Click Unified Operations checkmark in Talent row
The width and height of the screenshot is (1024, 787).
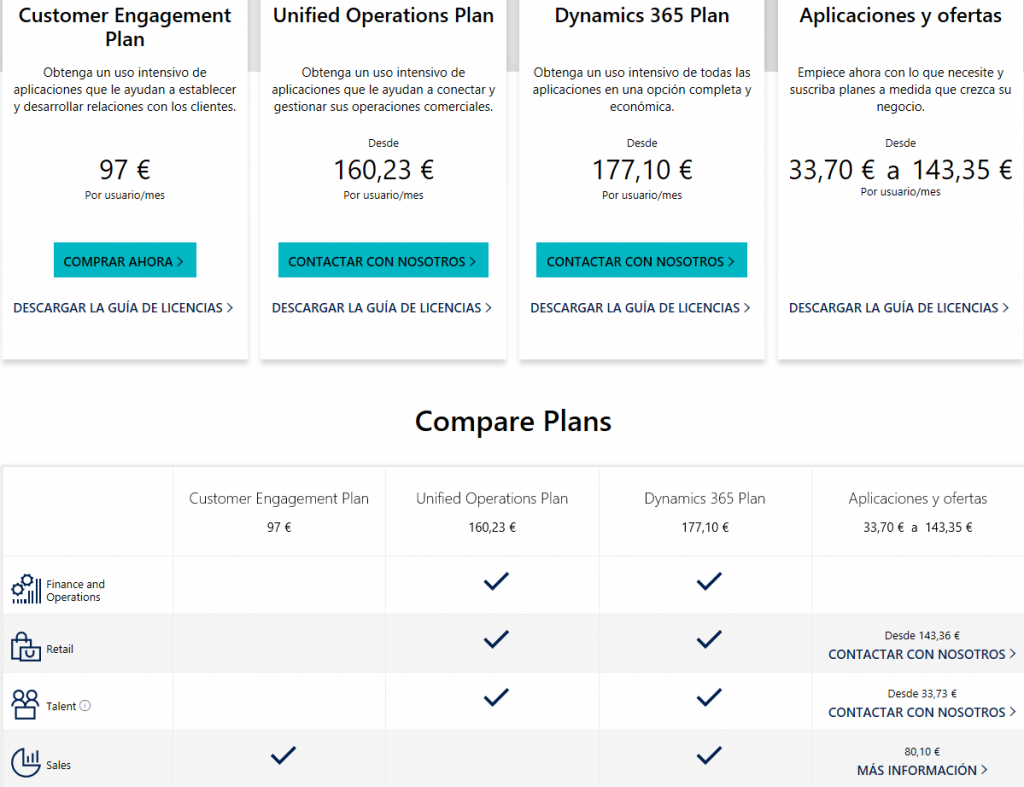click(x=496, y=698)
